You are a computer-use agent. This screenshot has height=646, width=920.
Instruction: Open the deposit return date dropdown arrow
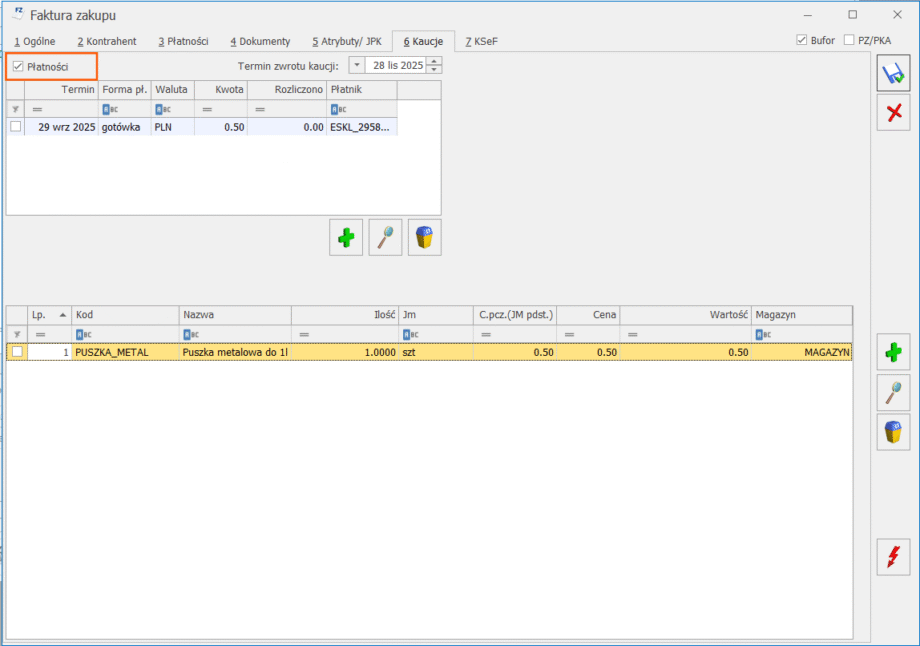pyautogui.click(x=357, y=66)
